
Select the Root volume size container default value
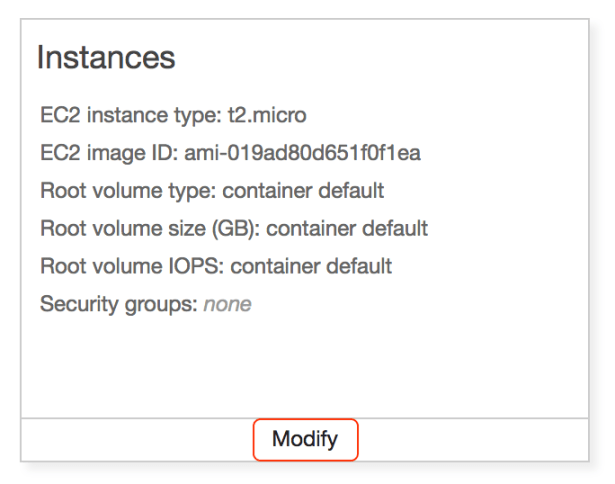pyautogui.click(x=347, y=229)
